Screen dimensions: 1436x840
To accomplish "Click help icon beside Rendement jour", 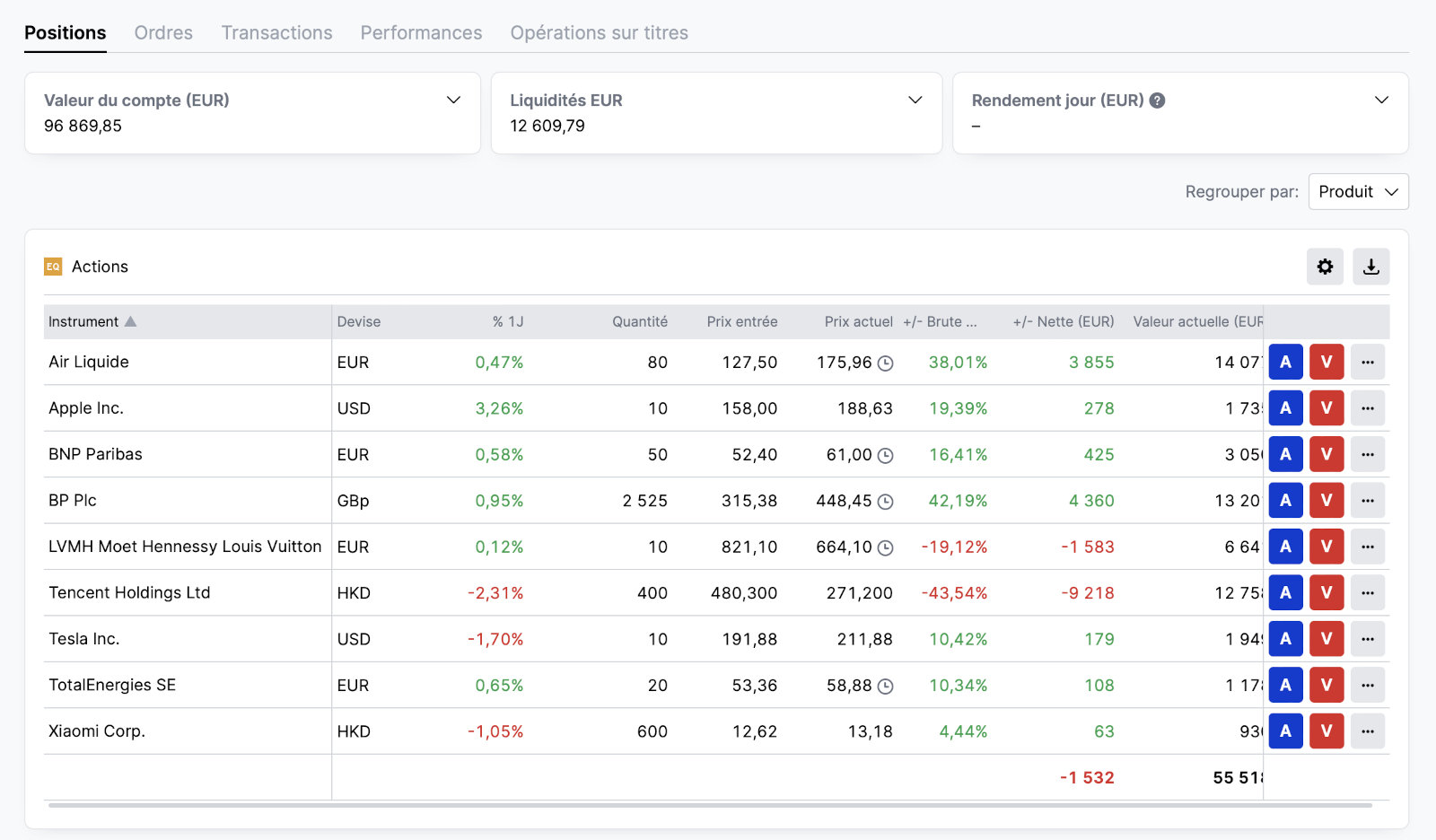I will [1158, 101].
